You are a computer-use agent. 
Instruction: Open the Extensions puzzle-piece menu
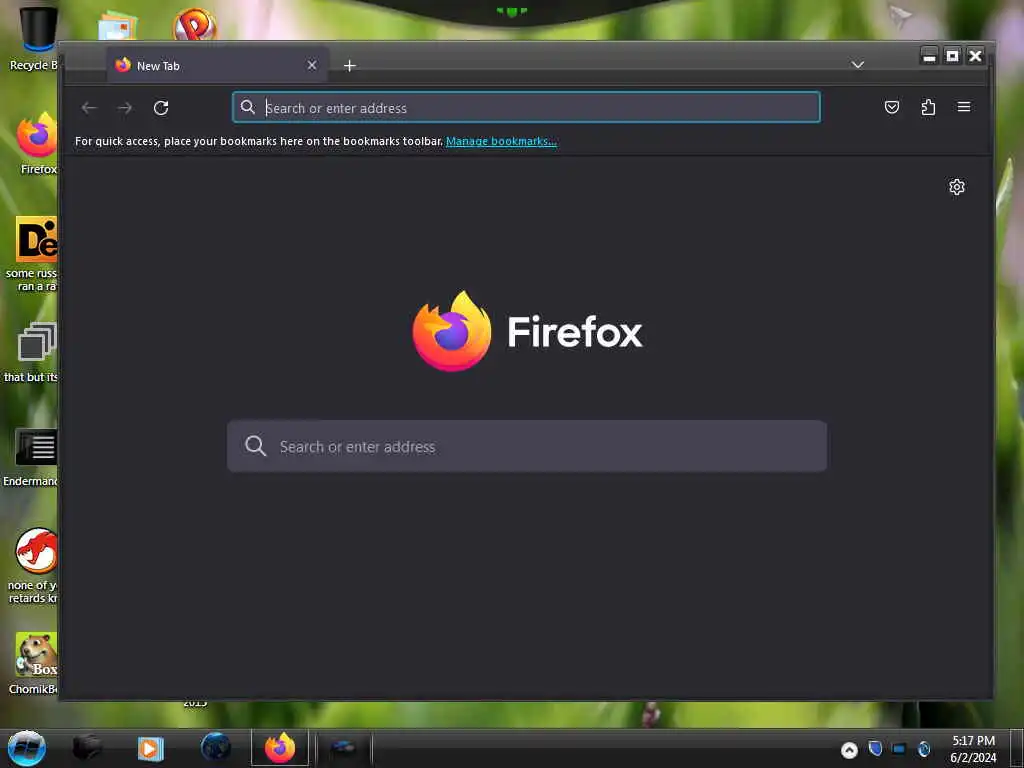[928, 107]
